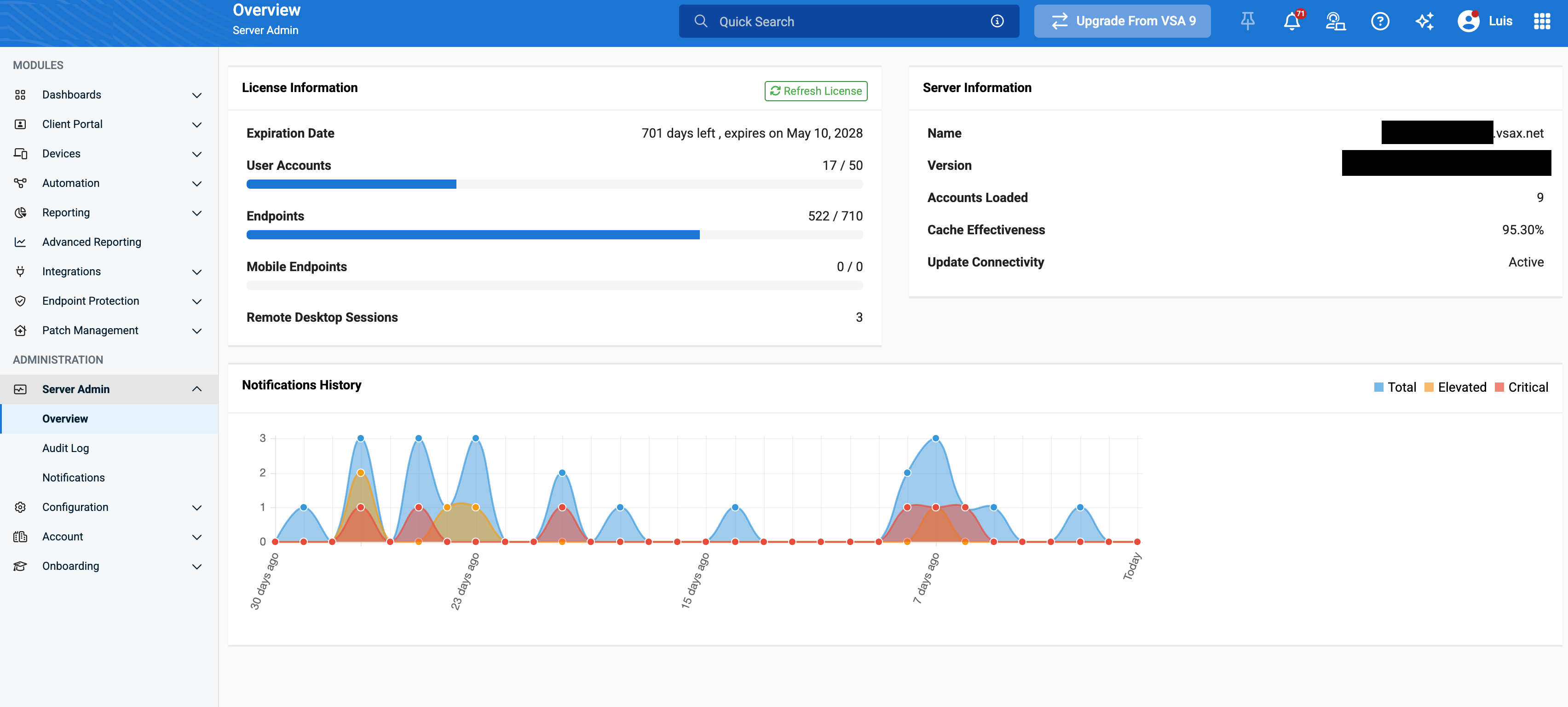Expand the Devices menu chevron
This screenshot has height=707, width=1568.
point(196,154)
